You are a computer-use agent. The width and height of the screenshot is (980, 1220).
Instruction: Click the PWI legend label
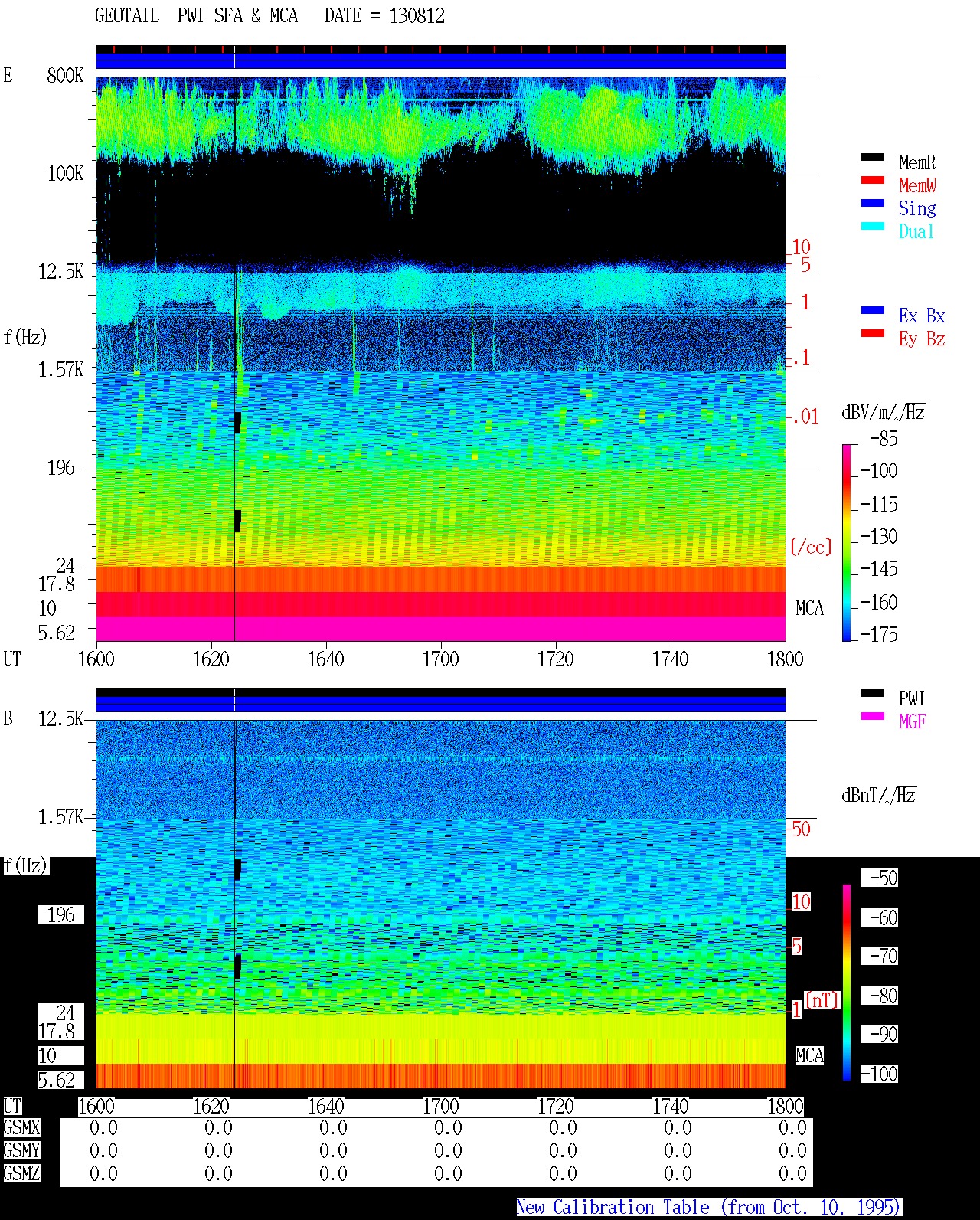pyautogui.click(x=912, y=698)
